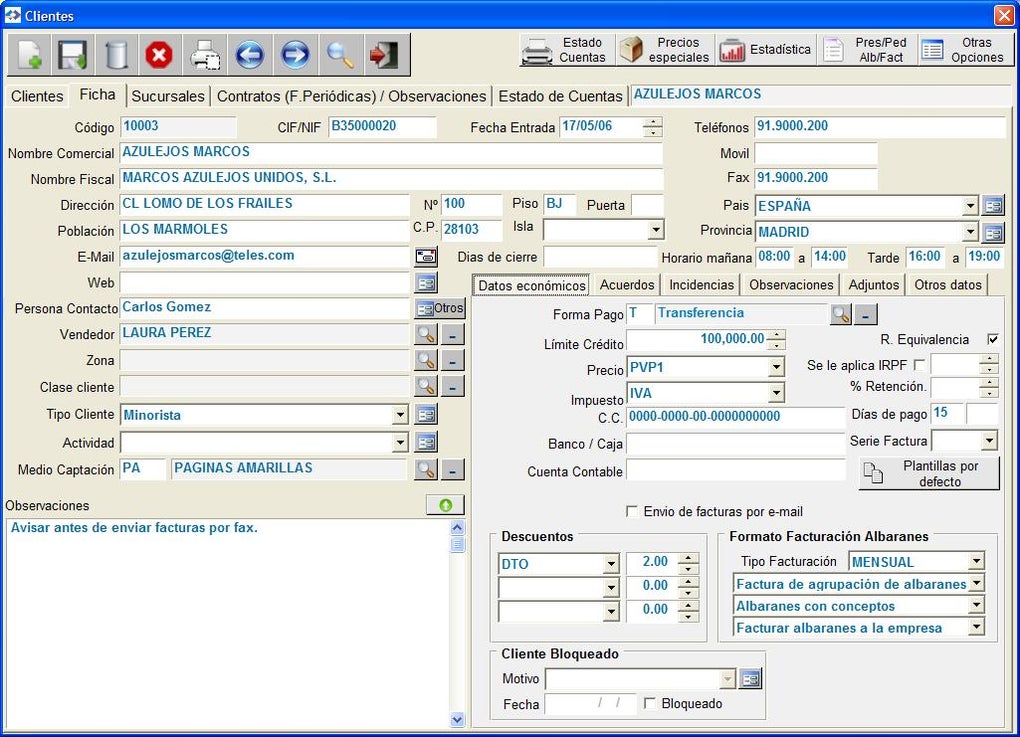Go to previous client with left arrow

tap(250, 55)
